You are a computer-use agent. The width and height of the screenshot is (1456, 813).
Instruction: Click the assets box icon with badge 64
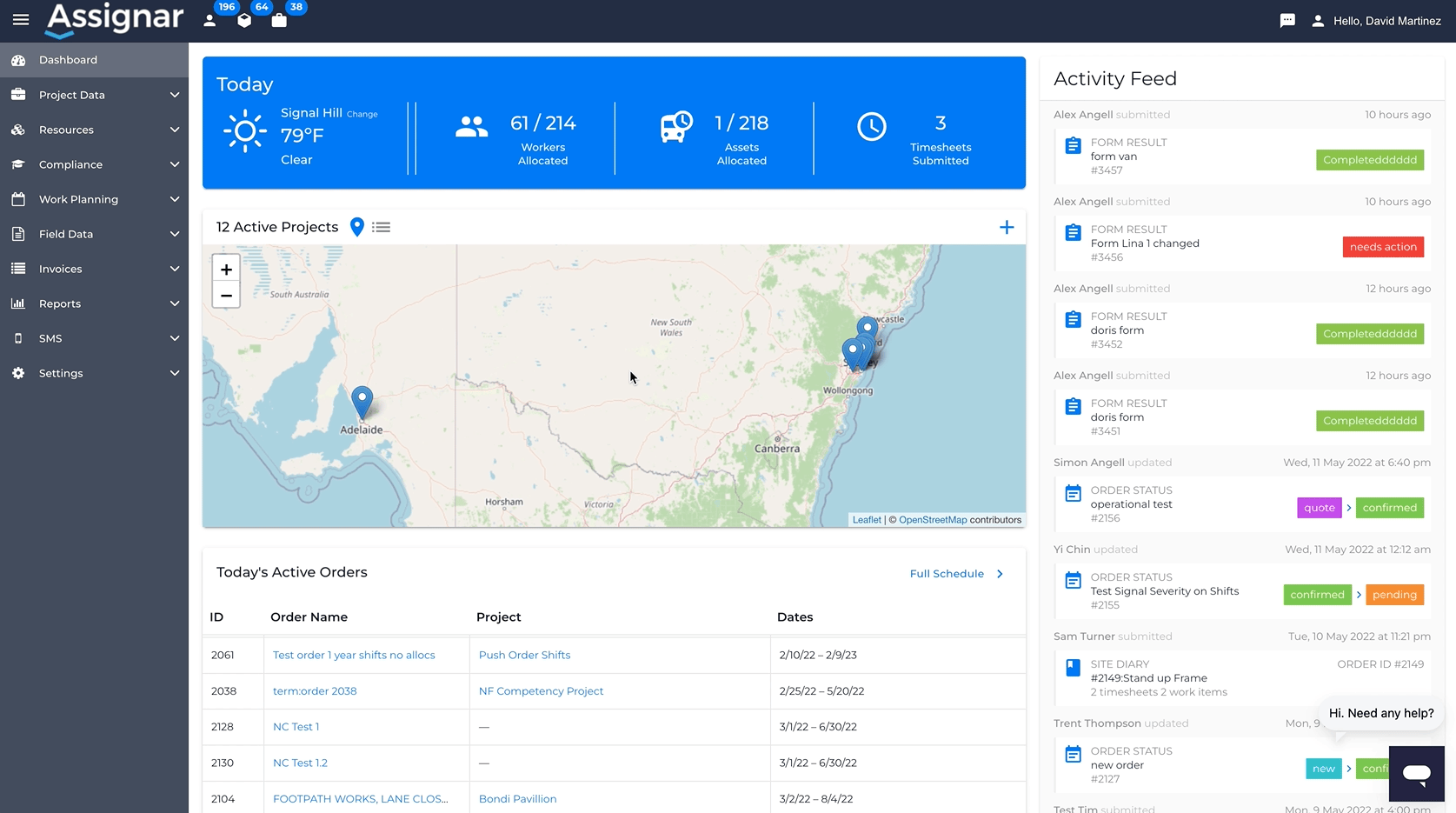[x=244, y=20]
